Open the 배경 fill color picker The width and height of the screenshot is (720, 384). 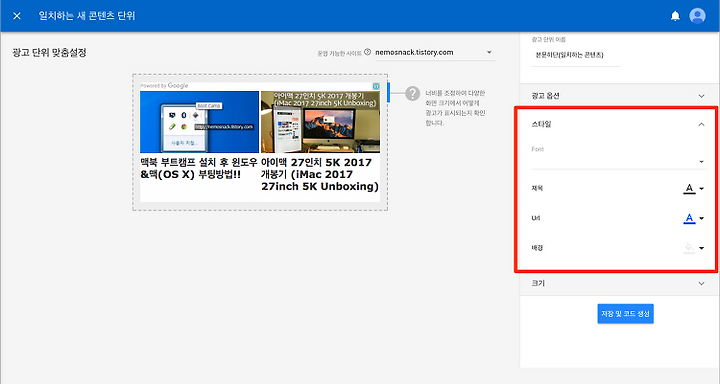click(693, 248)
